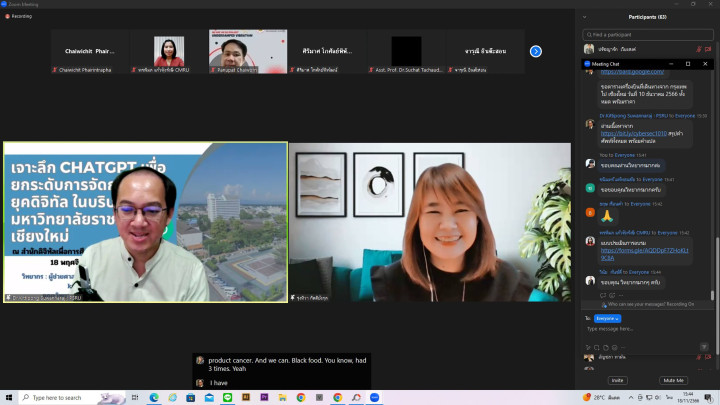Select the woman in red video thumbnail
Viewport: 720px width, 405px height.
click(x=169, y=51)
